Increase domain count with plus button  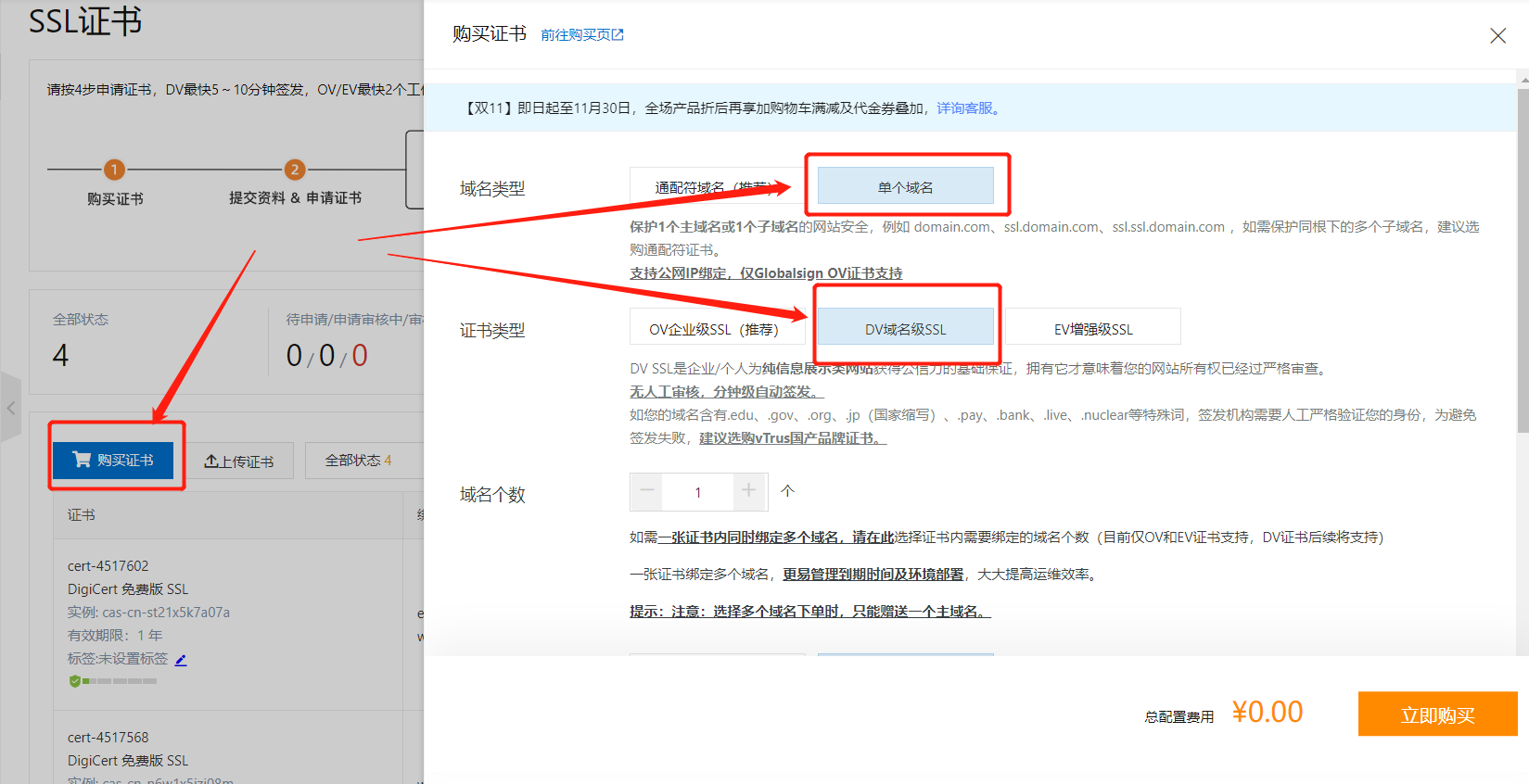pyautogui.click(x=749, y=491)
